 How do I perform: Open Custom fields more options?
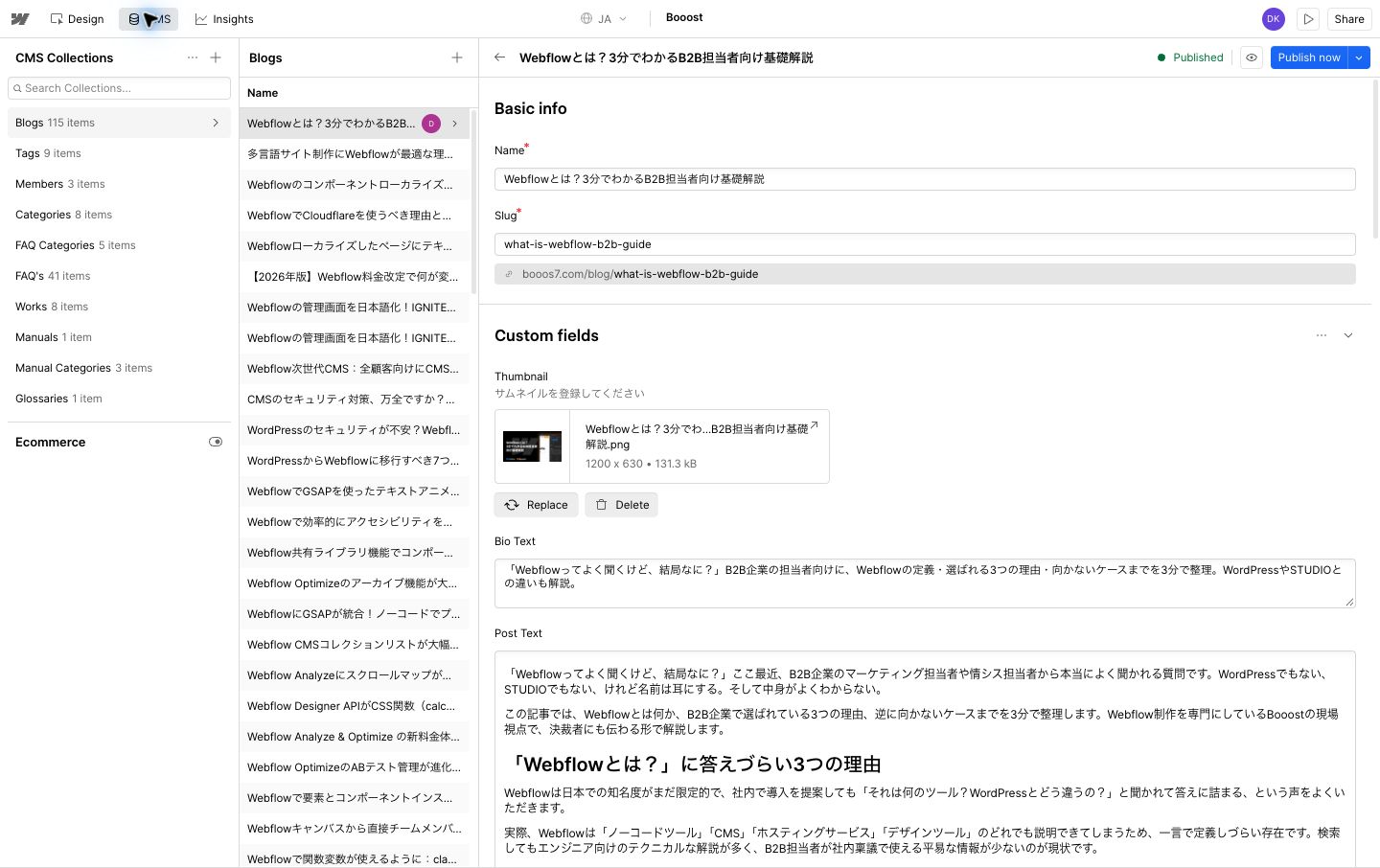(x=1322, y=335)
